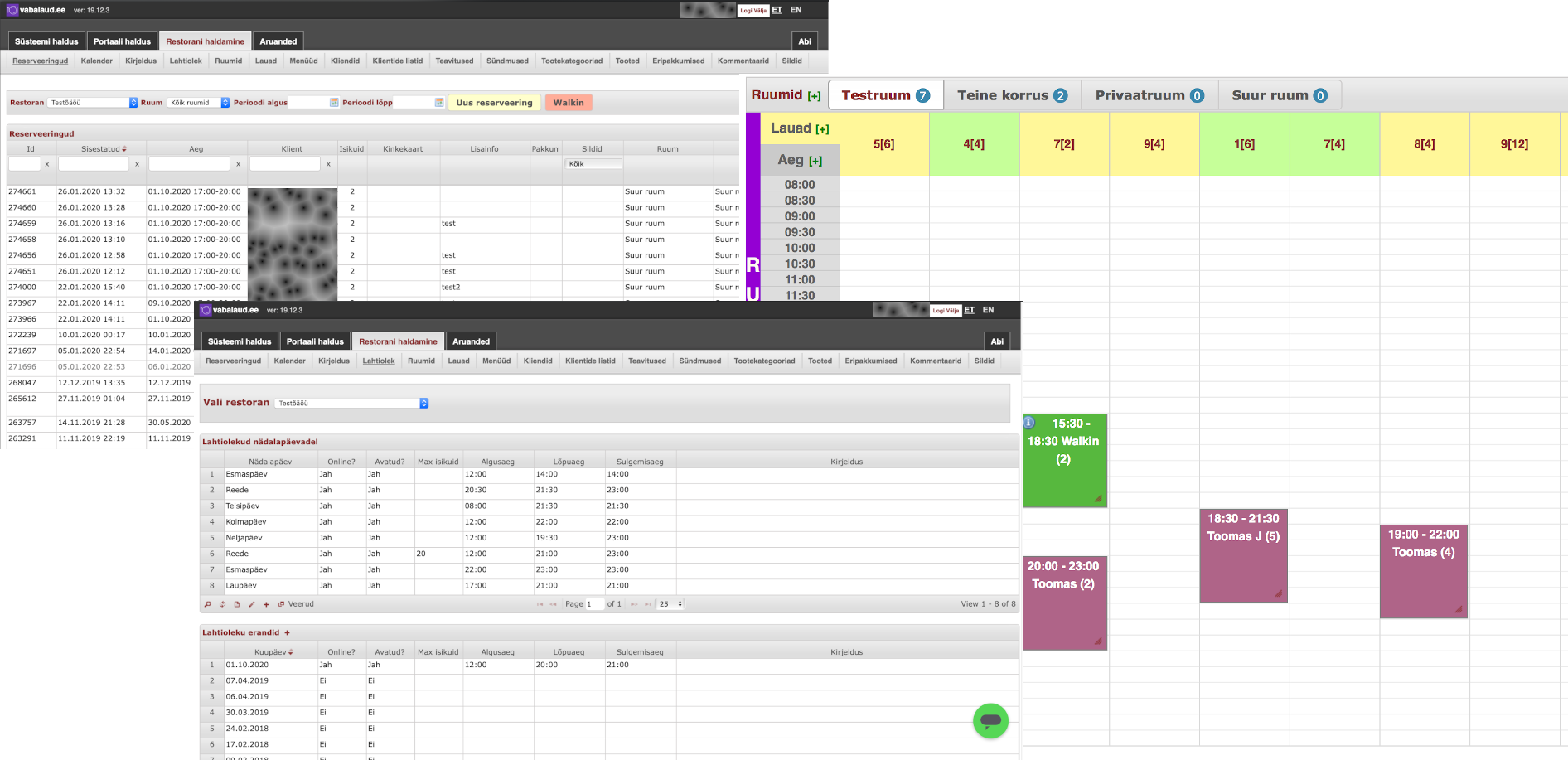Select the 19:00 - 22:00 Toomas (4) reservation block
Image resolution: width=1568 pixels, height=760 pixels.
(1423, 570)
